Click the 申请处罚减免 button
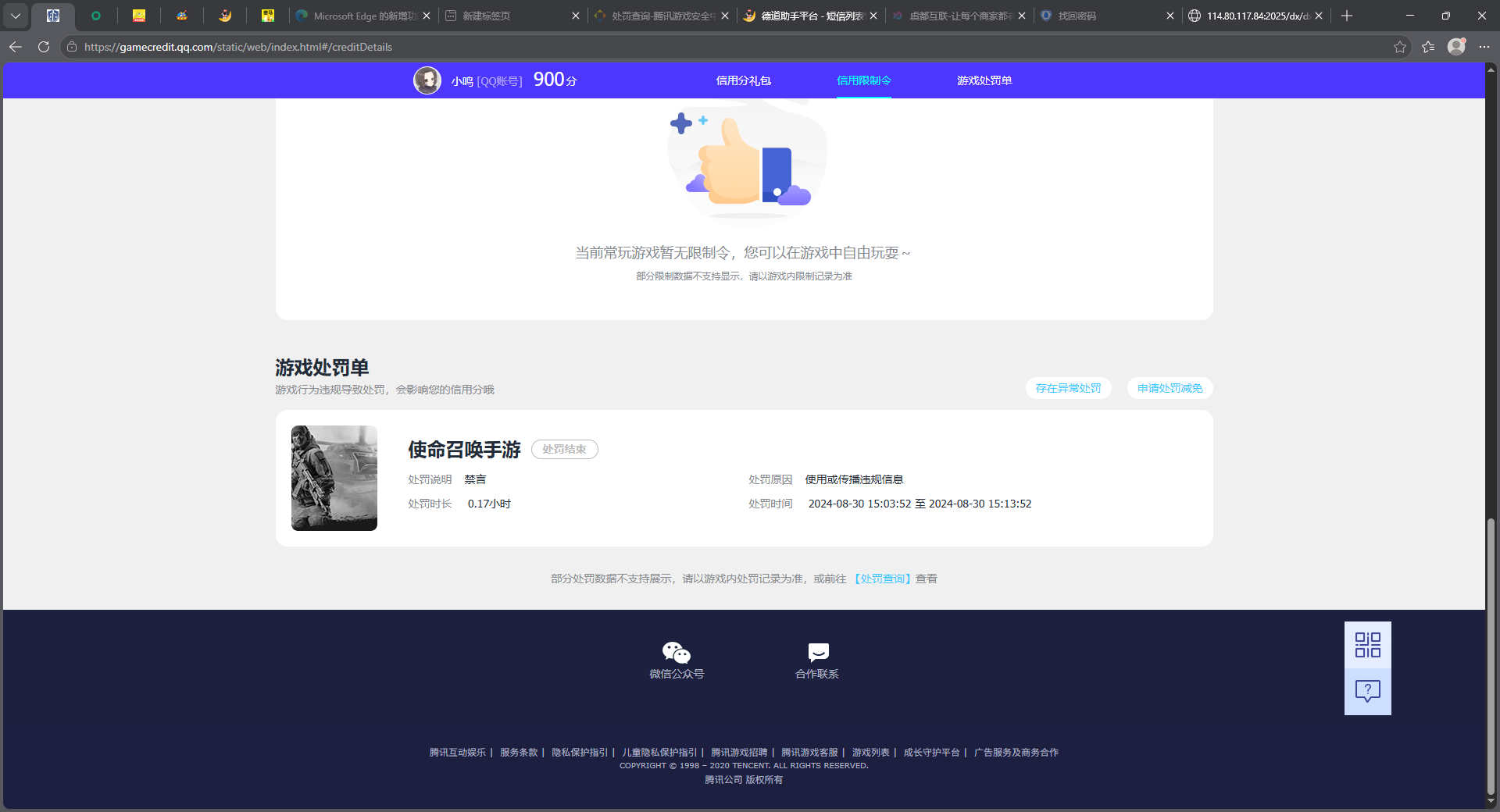 click(x=1170, y=388)
